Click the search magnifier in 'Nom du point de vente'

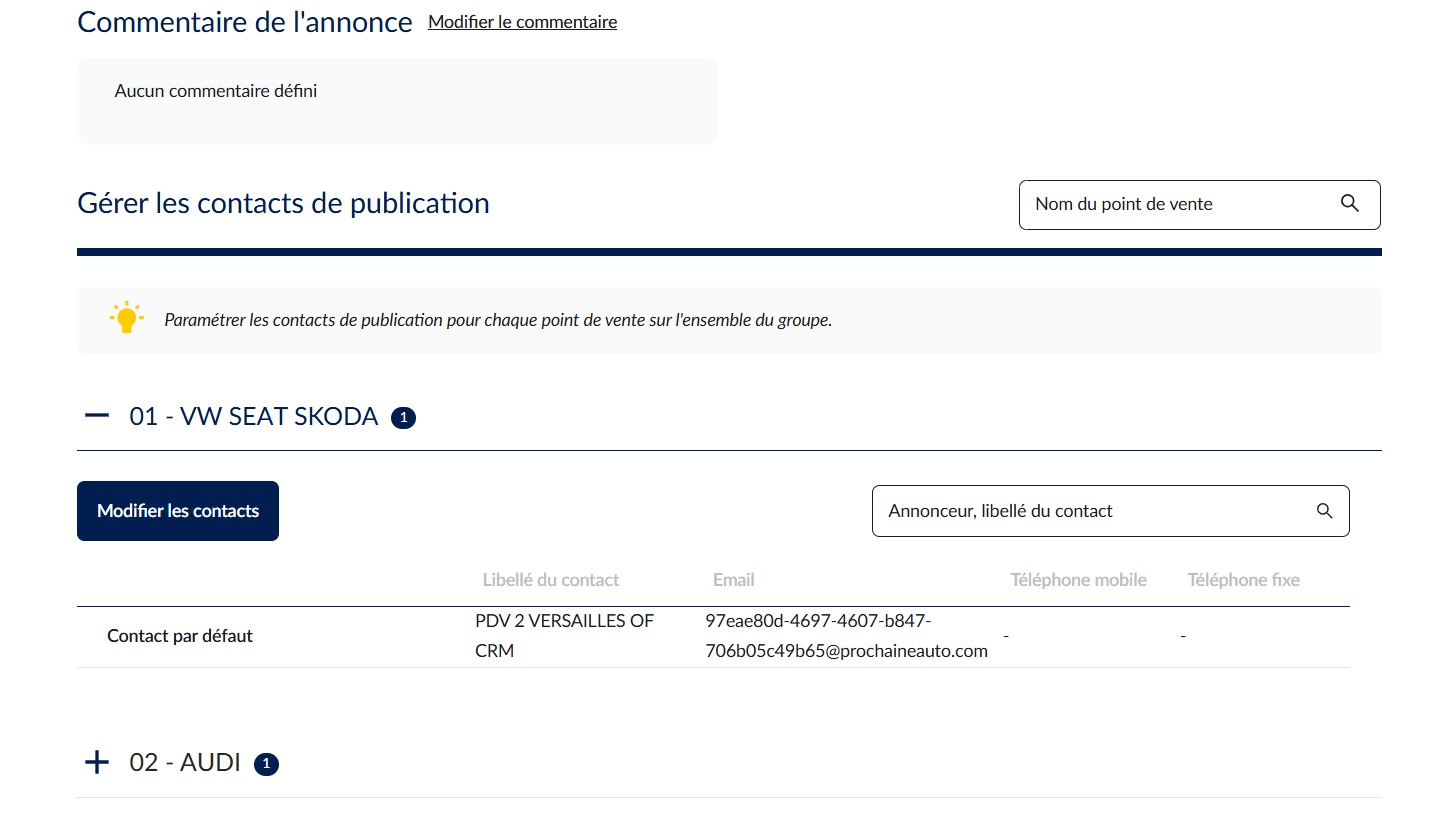pos(1349,204)
